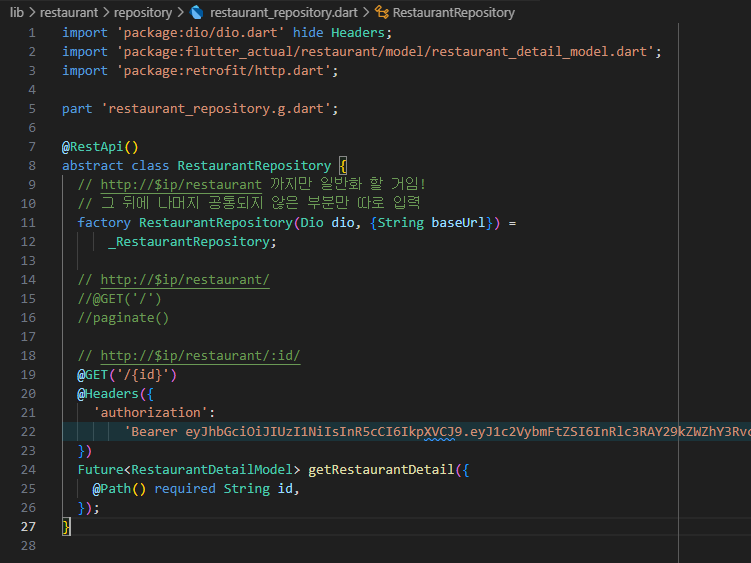Click RestaurantDetailModel type on line 24

212,470
